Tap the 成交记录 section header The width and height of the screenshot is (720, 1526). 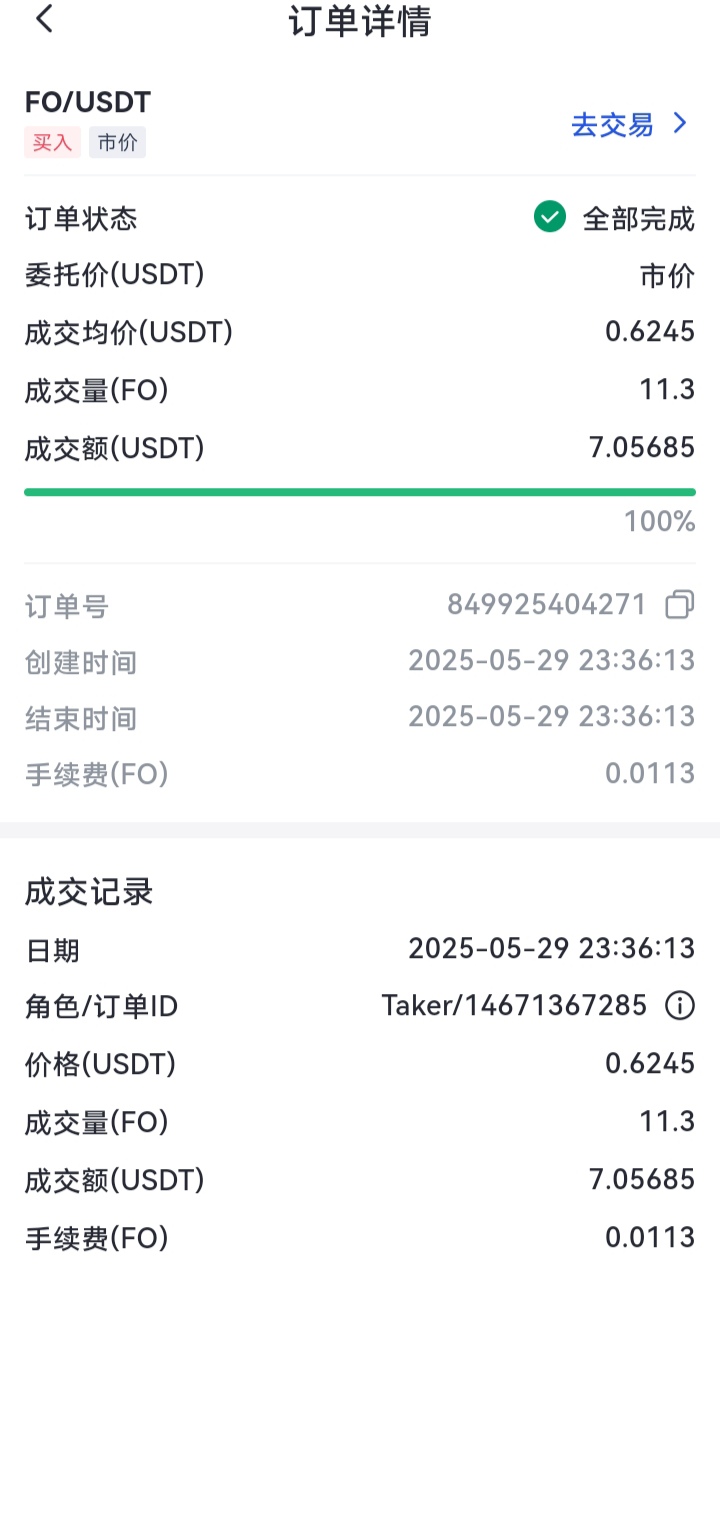click(x=89, y=892)
